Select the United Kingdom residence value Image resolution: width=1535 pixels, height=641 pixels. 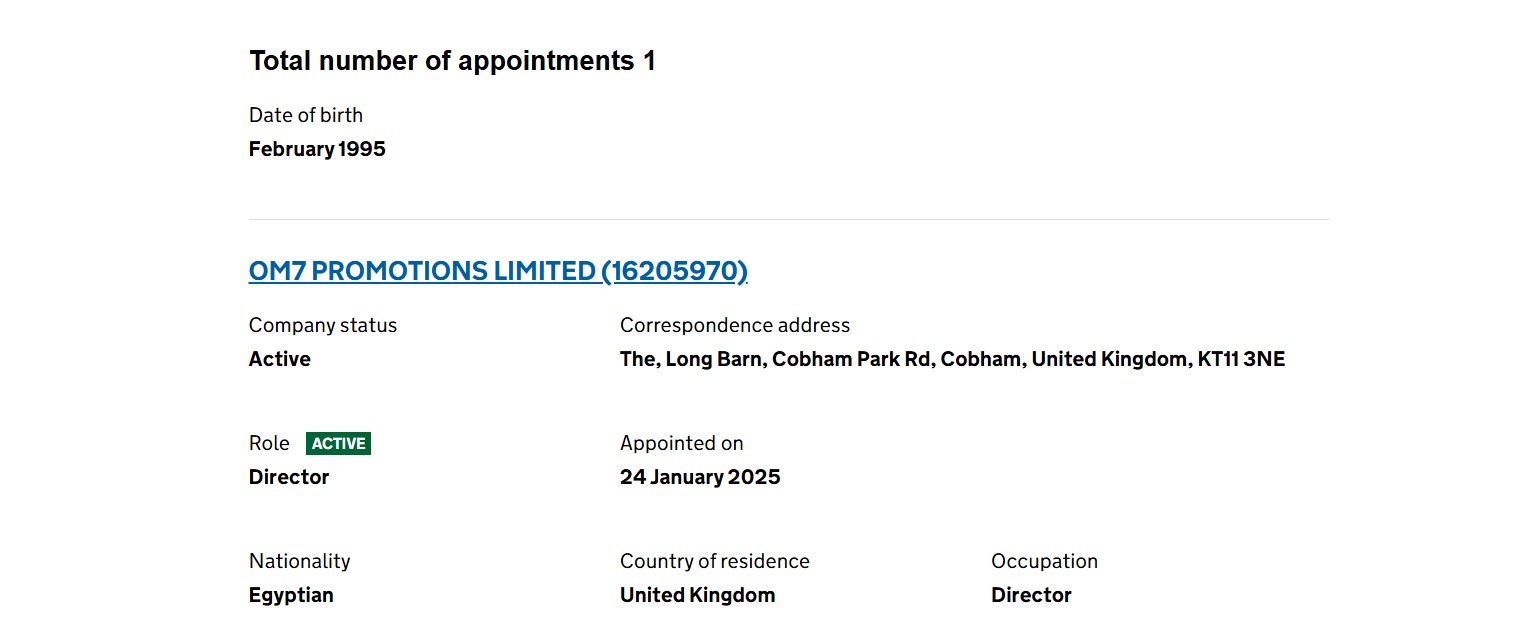pyautogui.click(x=698, y=595)
